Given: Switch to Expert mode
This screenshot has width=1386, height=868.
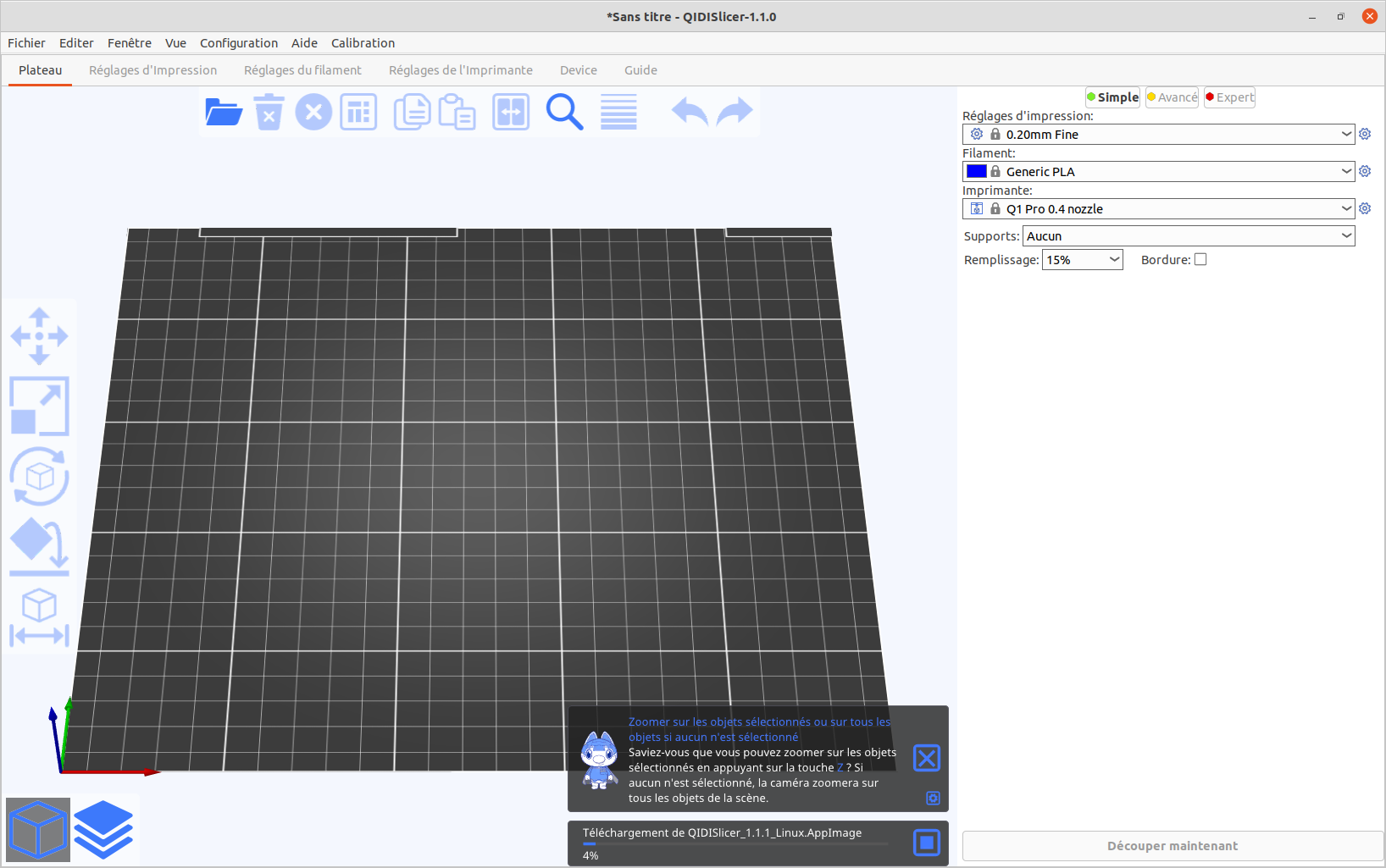Looking at the screenshot, I should (1229, 97).
